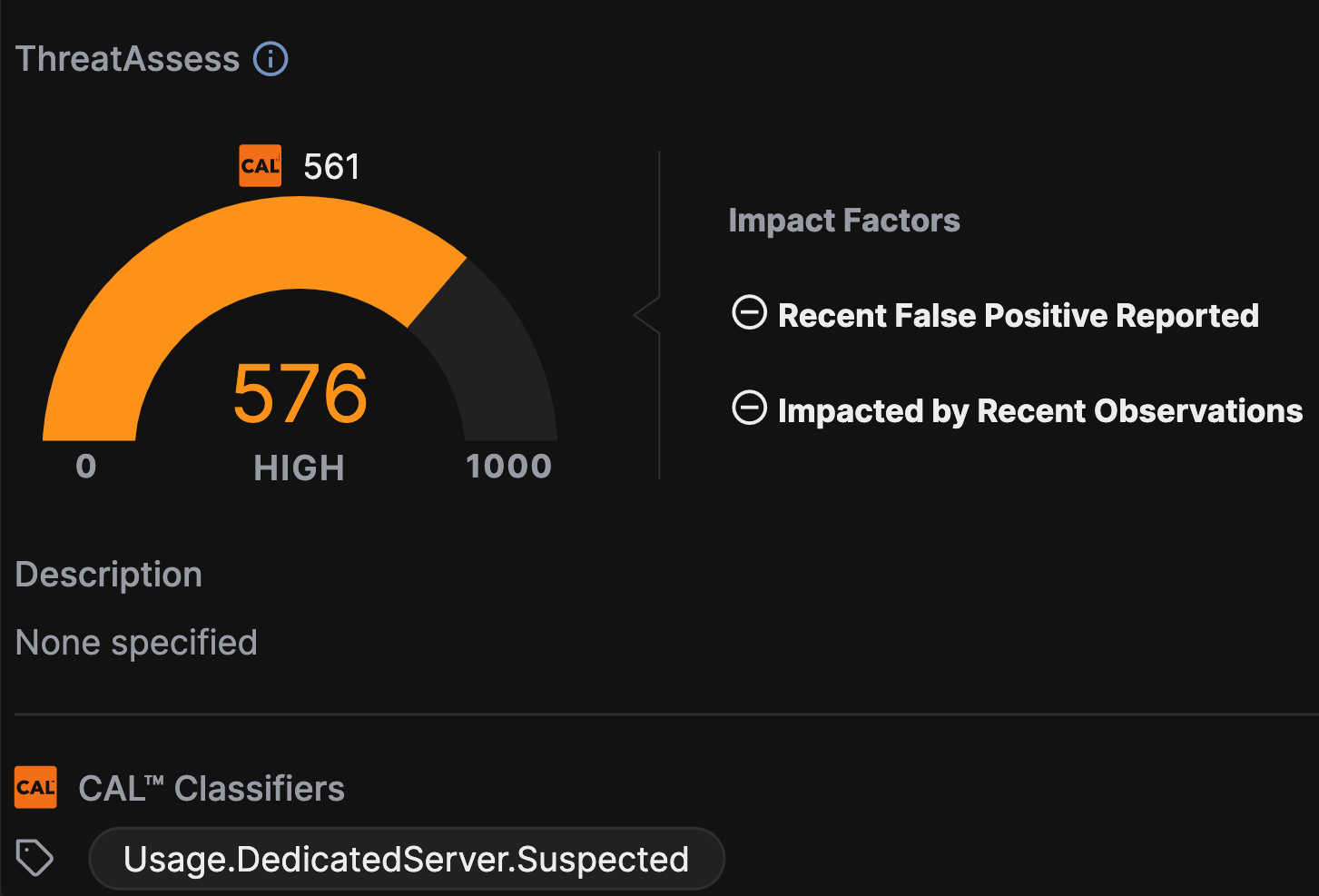The height and width of the screenshot is (896, 1319).
Task: Click the ThreatAssess heading
Action: 128,59
